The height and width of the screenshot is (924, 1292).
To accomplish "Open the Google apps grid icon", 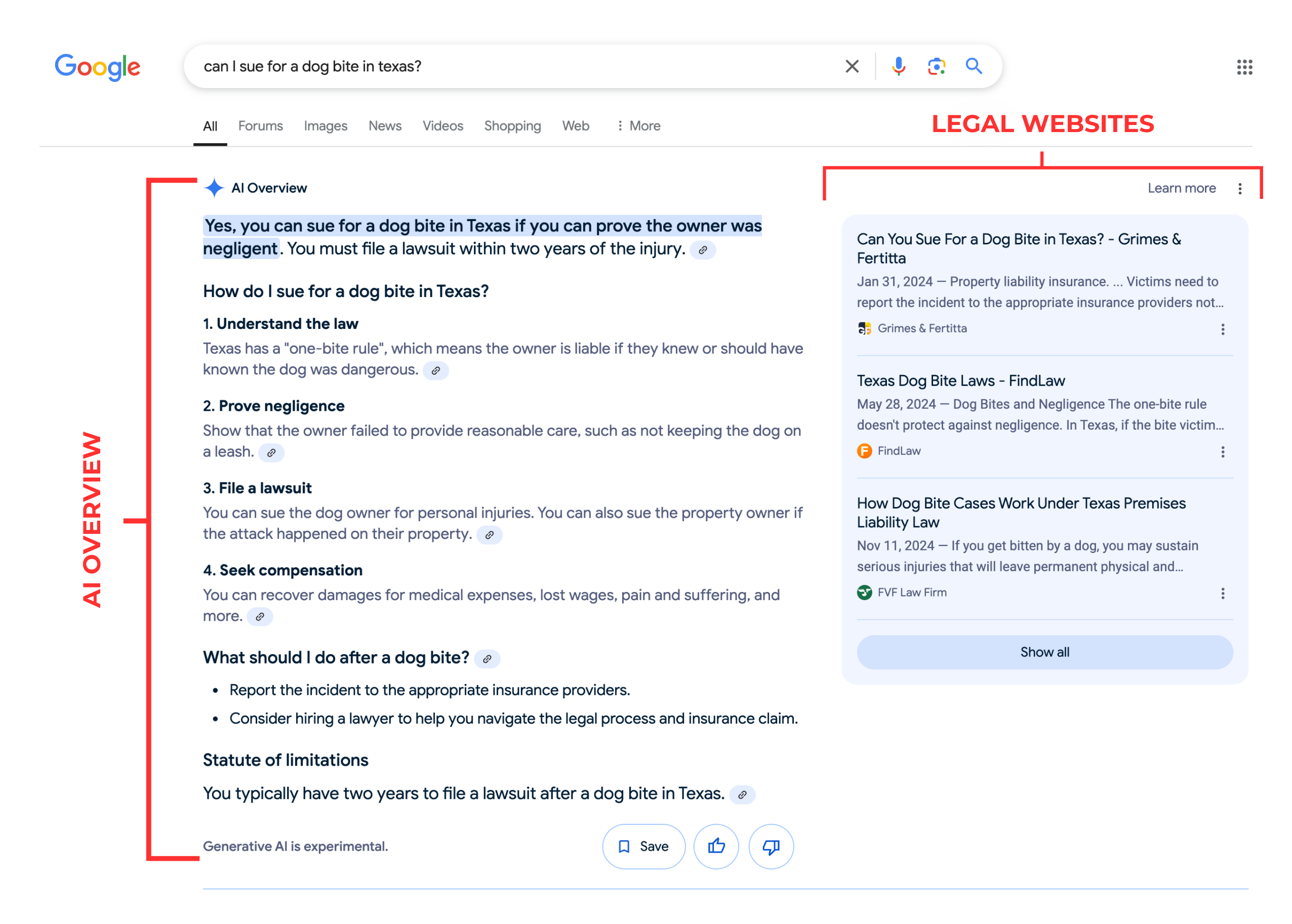I will (x=1245, y=67).
